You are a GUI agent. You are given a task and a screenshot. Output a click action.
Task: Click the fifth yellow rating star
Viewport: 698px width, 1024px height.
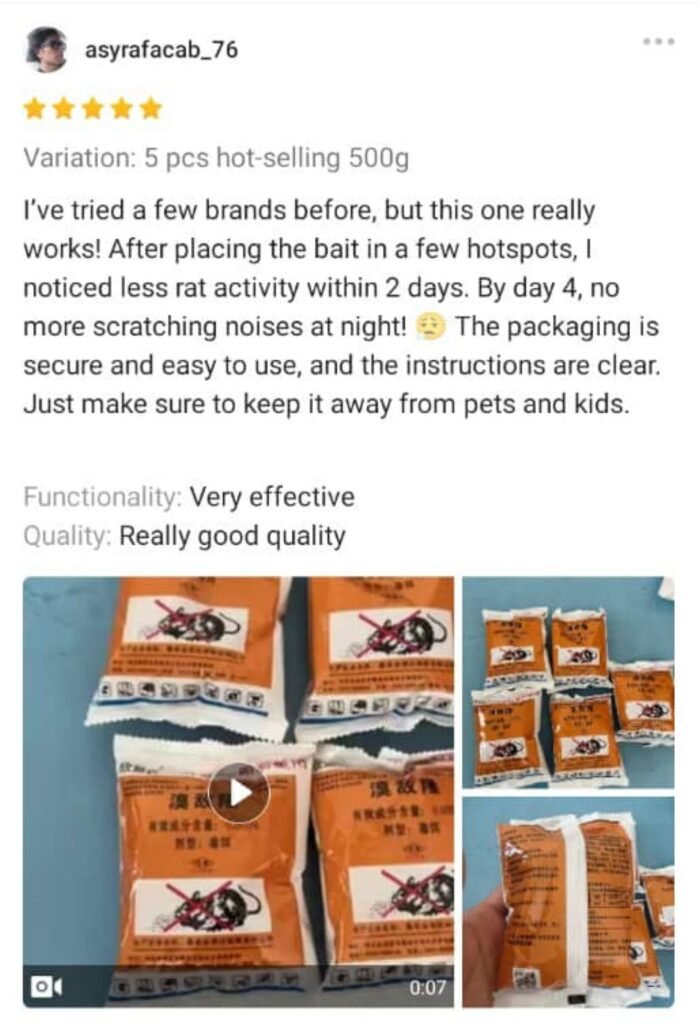click(151, 108)
